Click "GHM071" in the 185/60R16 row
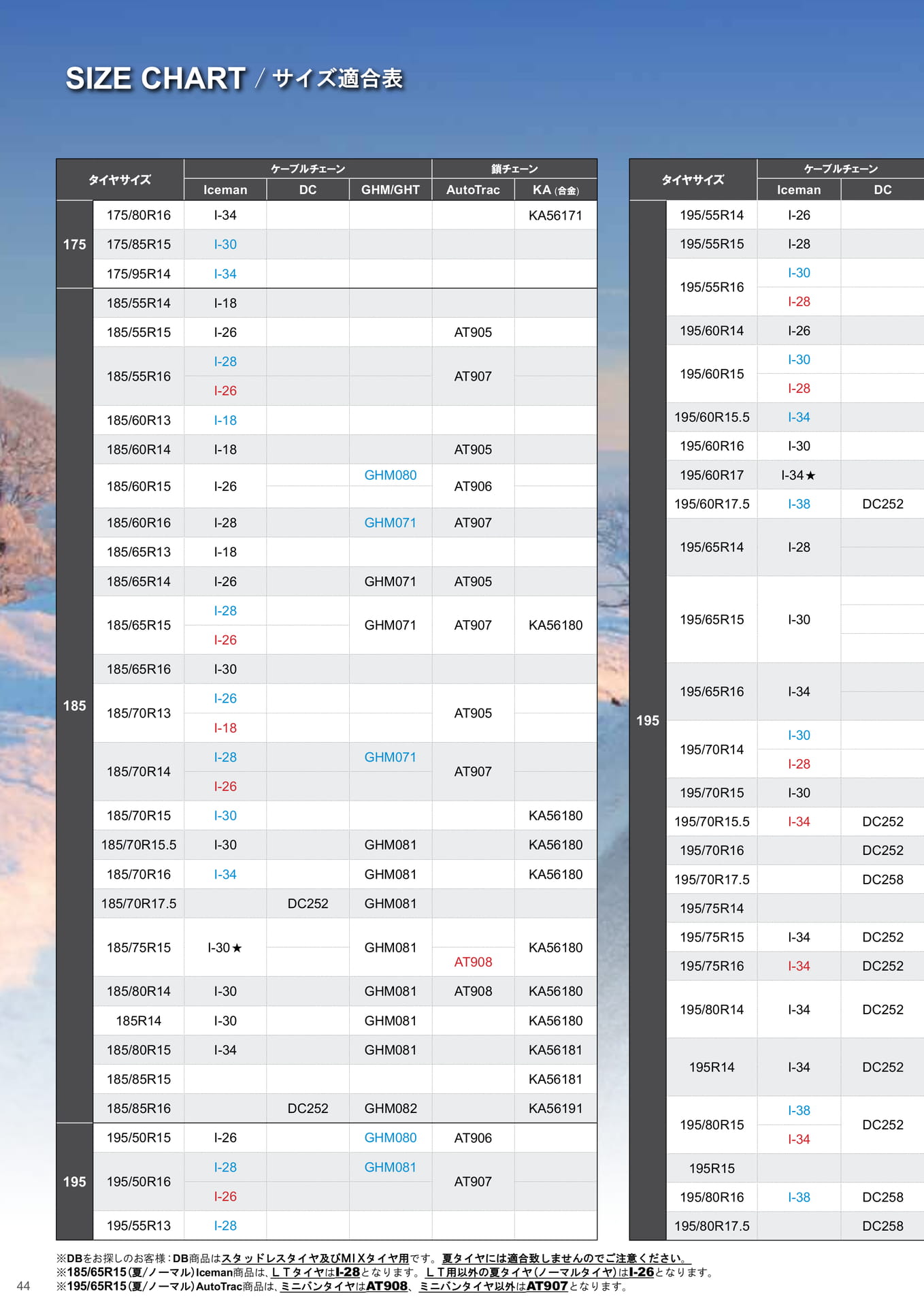This screenshot has width=924, height=1307. (391, 523)
